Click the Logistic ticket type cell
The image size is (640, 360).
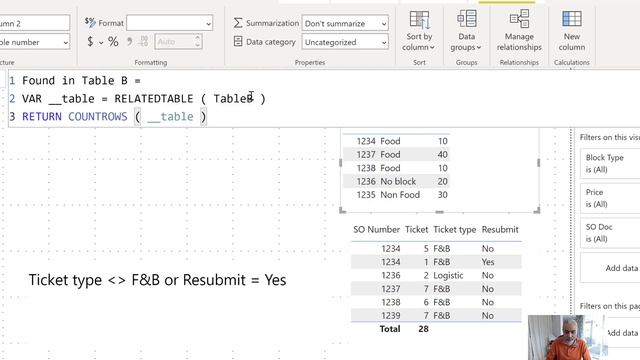448,276
